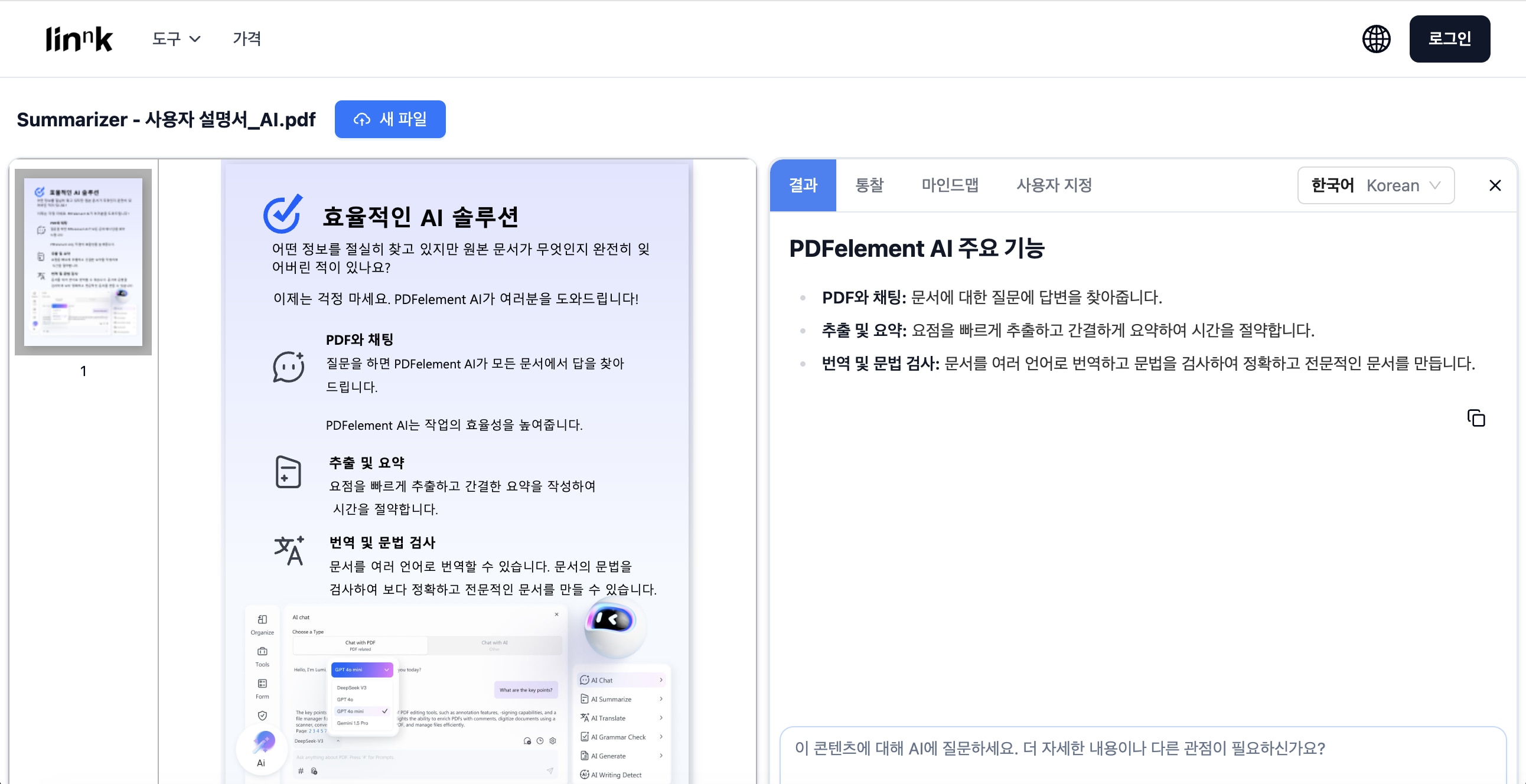Click the chat bubble icon beside PDF와 채팅
Image resolution: width=1526 pixels, height=784 pixels.
(289, 366)
